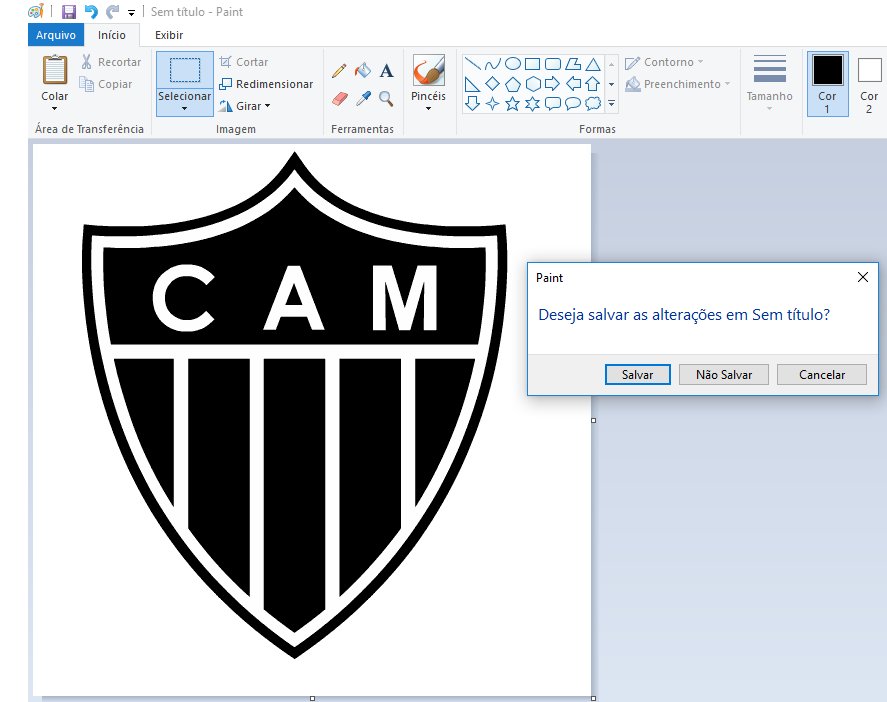Viewport: 887px width, 702px height.
Task: Click the Cortar crop button
Action: 244,62
